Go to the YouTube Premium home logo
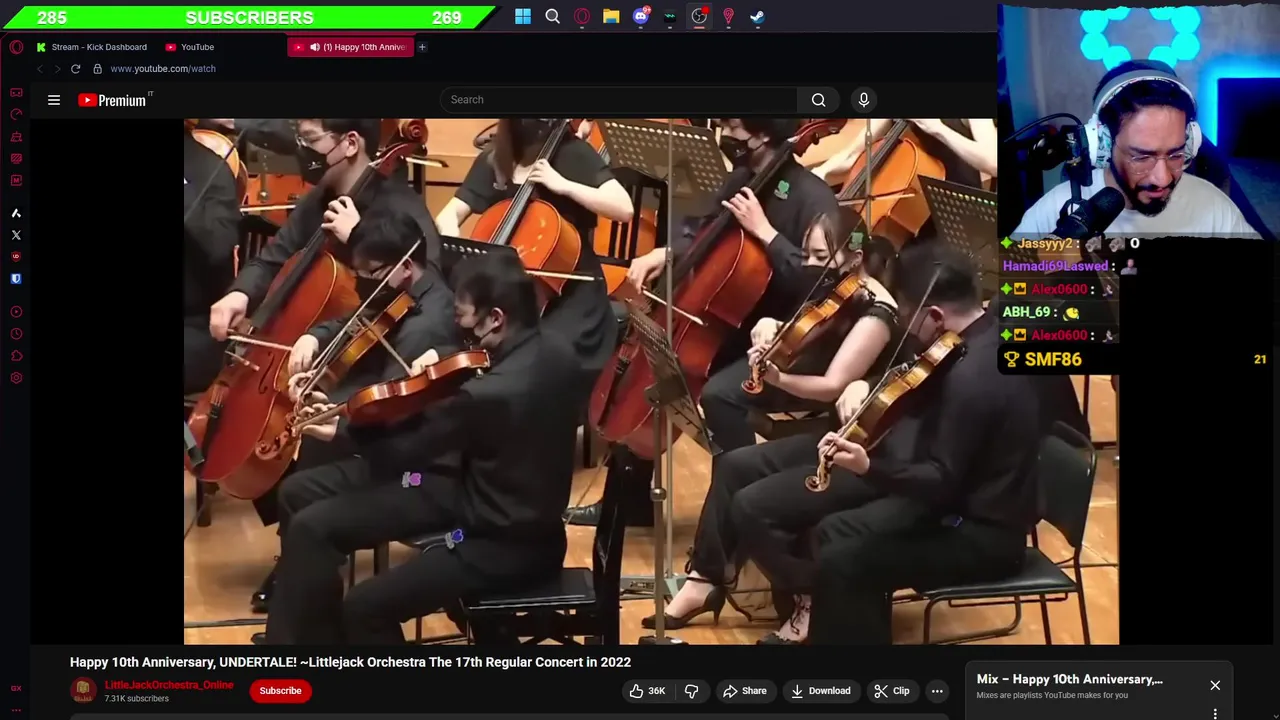 click(114, 100)
